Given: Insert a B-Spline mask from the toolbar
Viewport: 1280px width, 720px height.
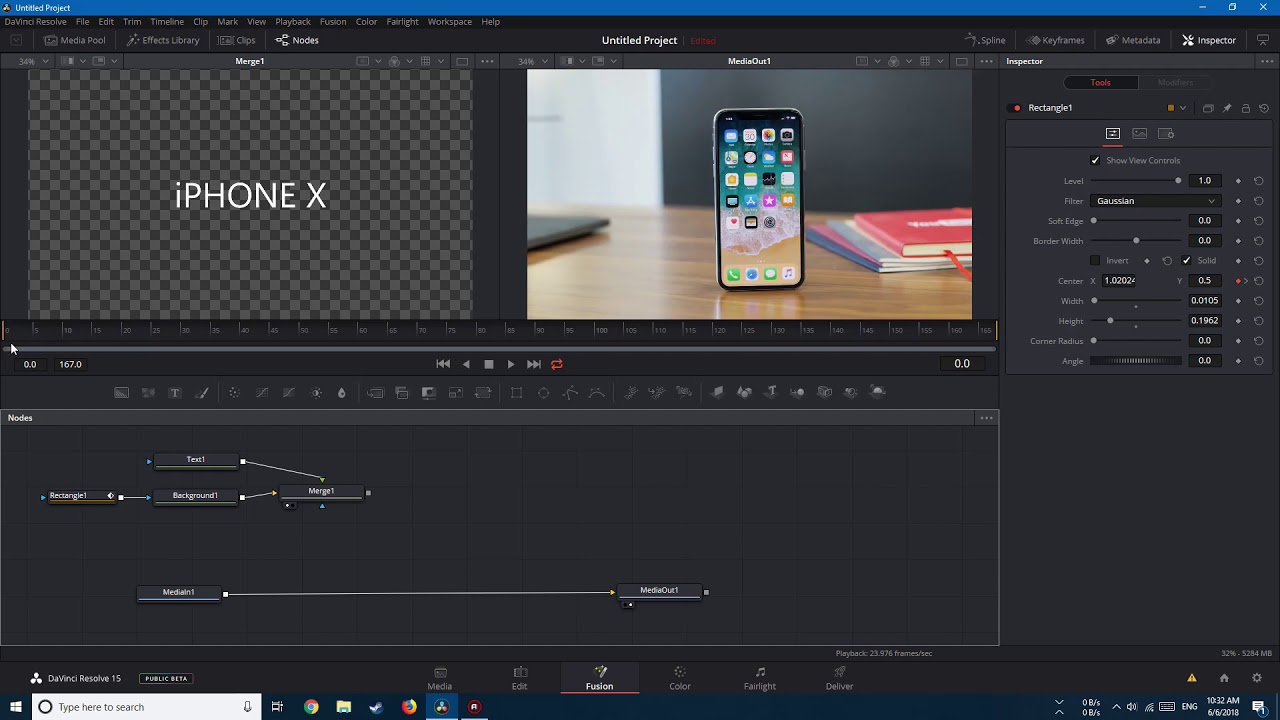Looking at the screenshot, I should [597, 393].
